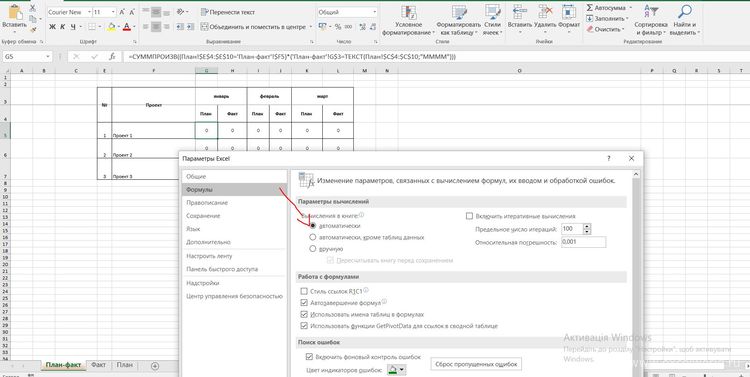This screenshot has width=750, height=377.
Task: Click Объединить и поместить в центре
Action: tap(254, 27)
